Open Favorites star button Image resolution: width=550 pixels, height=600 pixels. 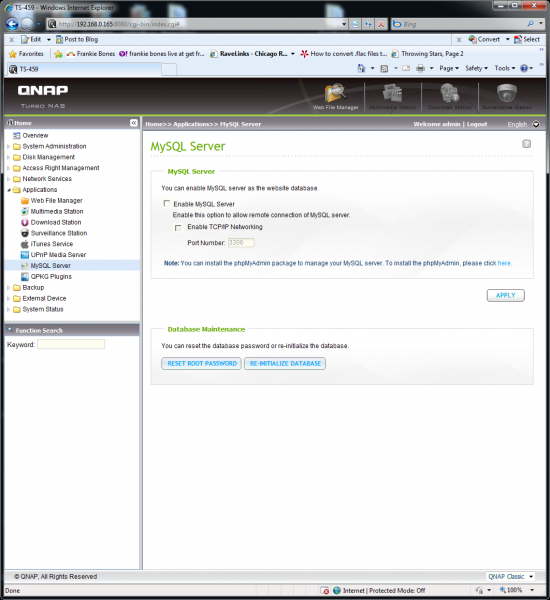[x=26, y=54]
